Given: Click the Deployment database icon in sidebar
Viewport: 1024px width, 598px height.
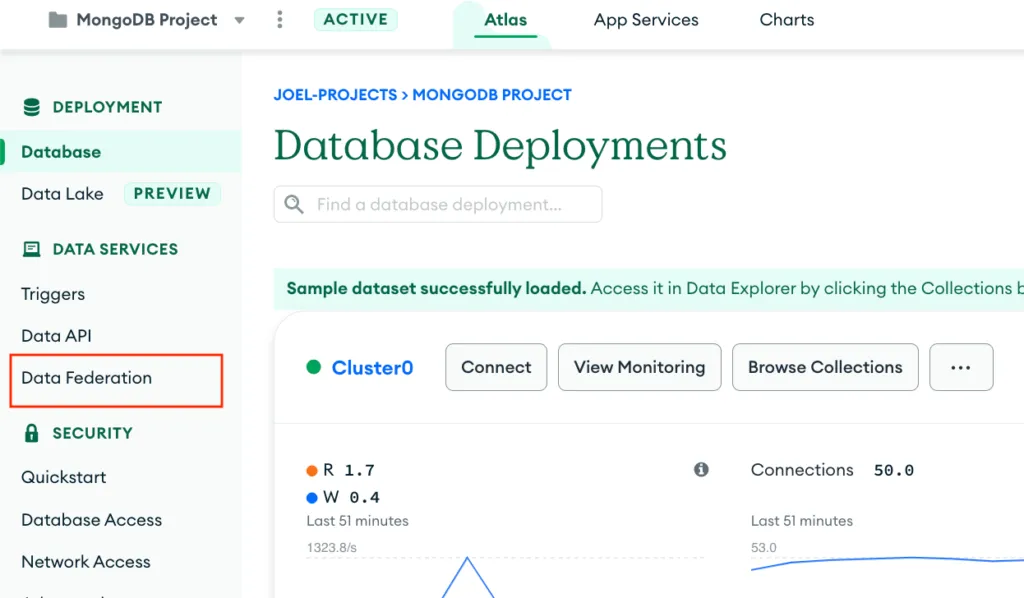Looking at the screenshot, I should point(31,107).
